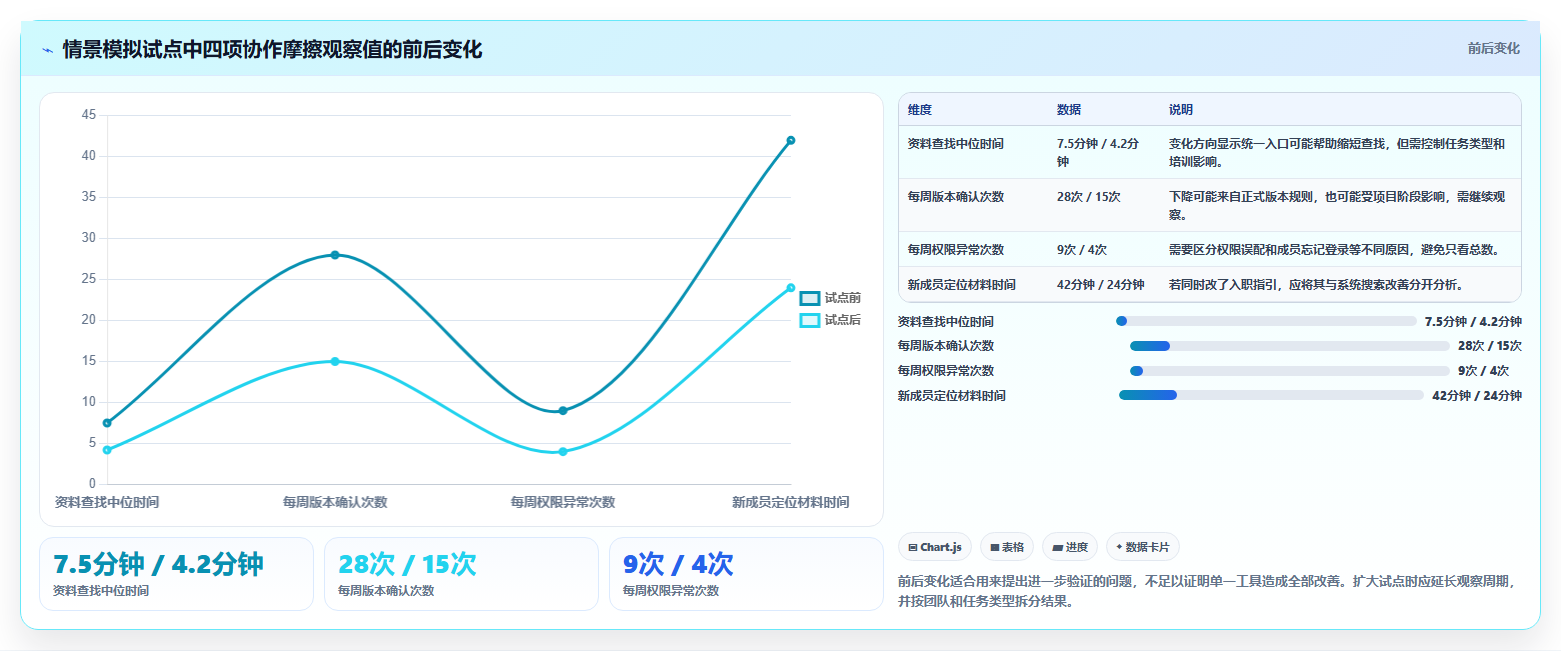The width and height of the screenshot is (1561, 651).
Task: Click x-axis label 新成员定位材料时间
Action: [x=791, y=502]
